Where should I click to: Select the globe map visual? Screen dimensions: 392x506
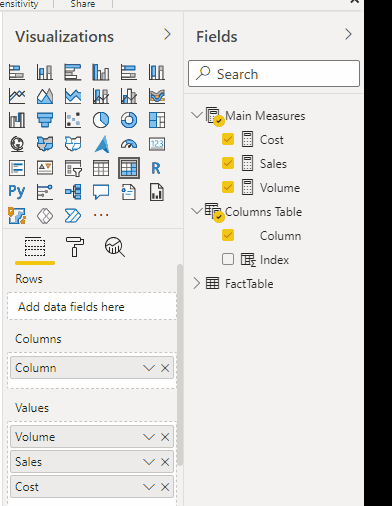coord(17,144)
